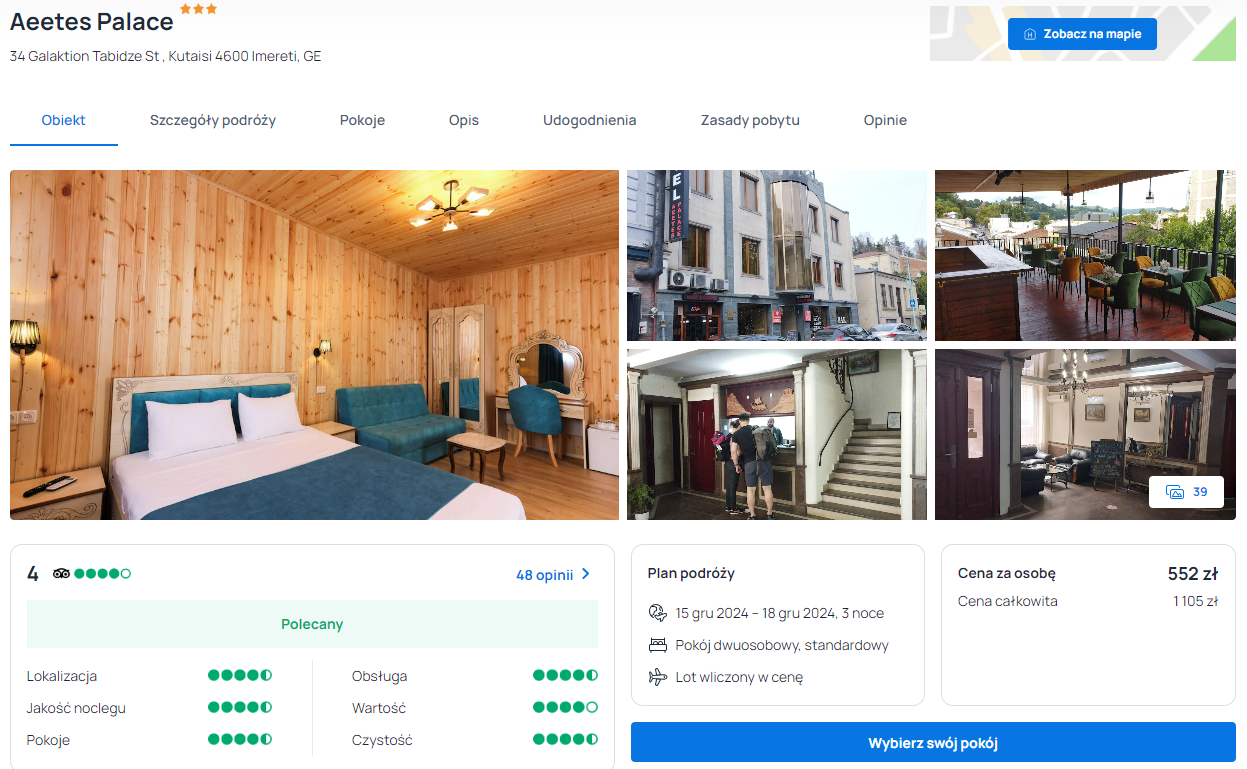Click the bed icon next to Pokój dwuosobowy
This screenshot has width=1247, height=769.
pos(657,645)
